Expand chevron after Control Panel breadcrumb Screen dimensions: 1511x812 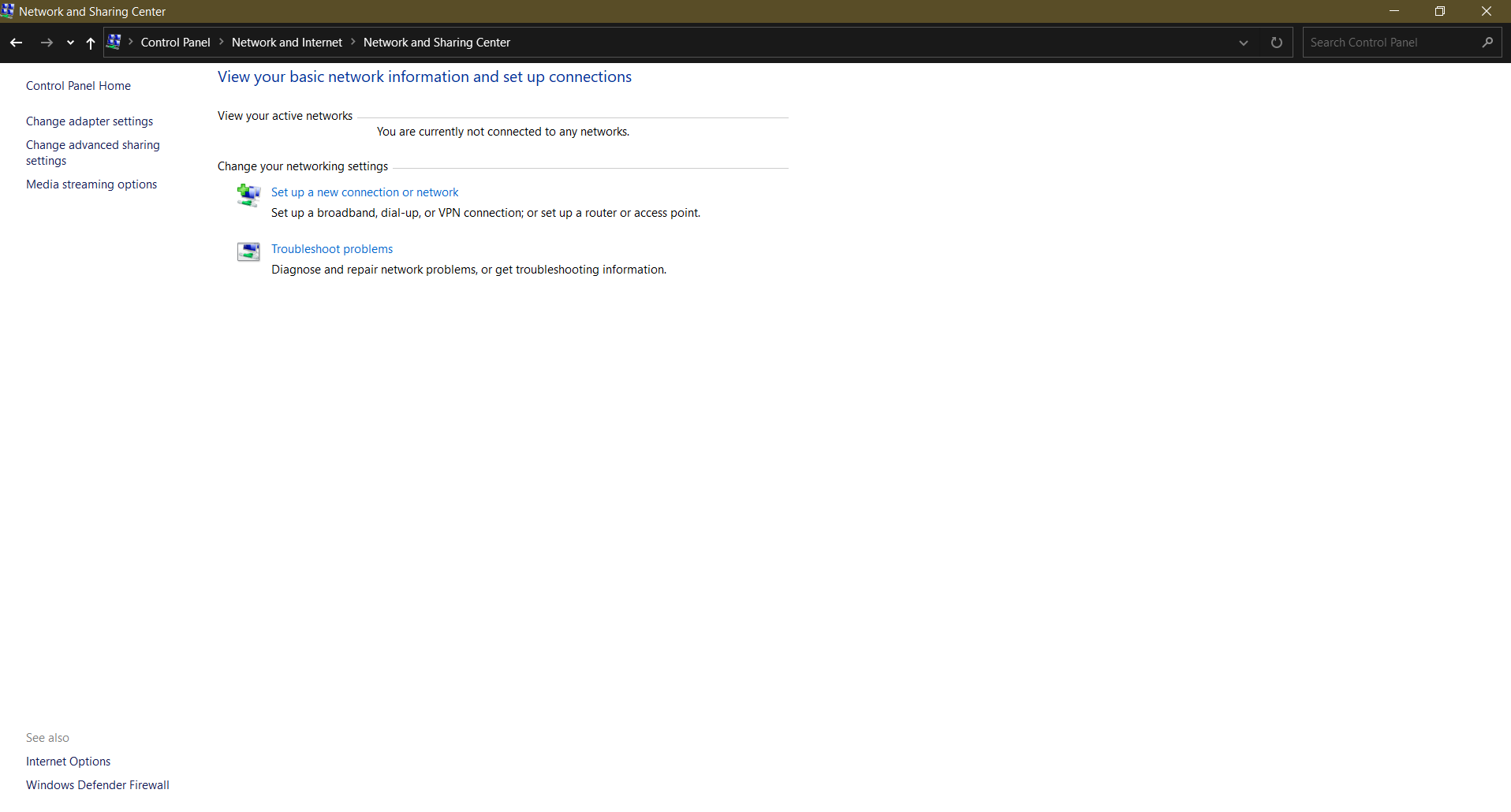222,42
